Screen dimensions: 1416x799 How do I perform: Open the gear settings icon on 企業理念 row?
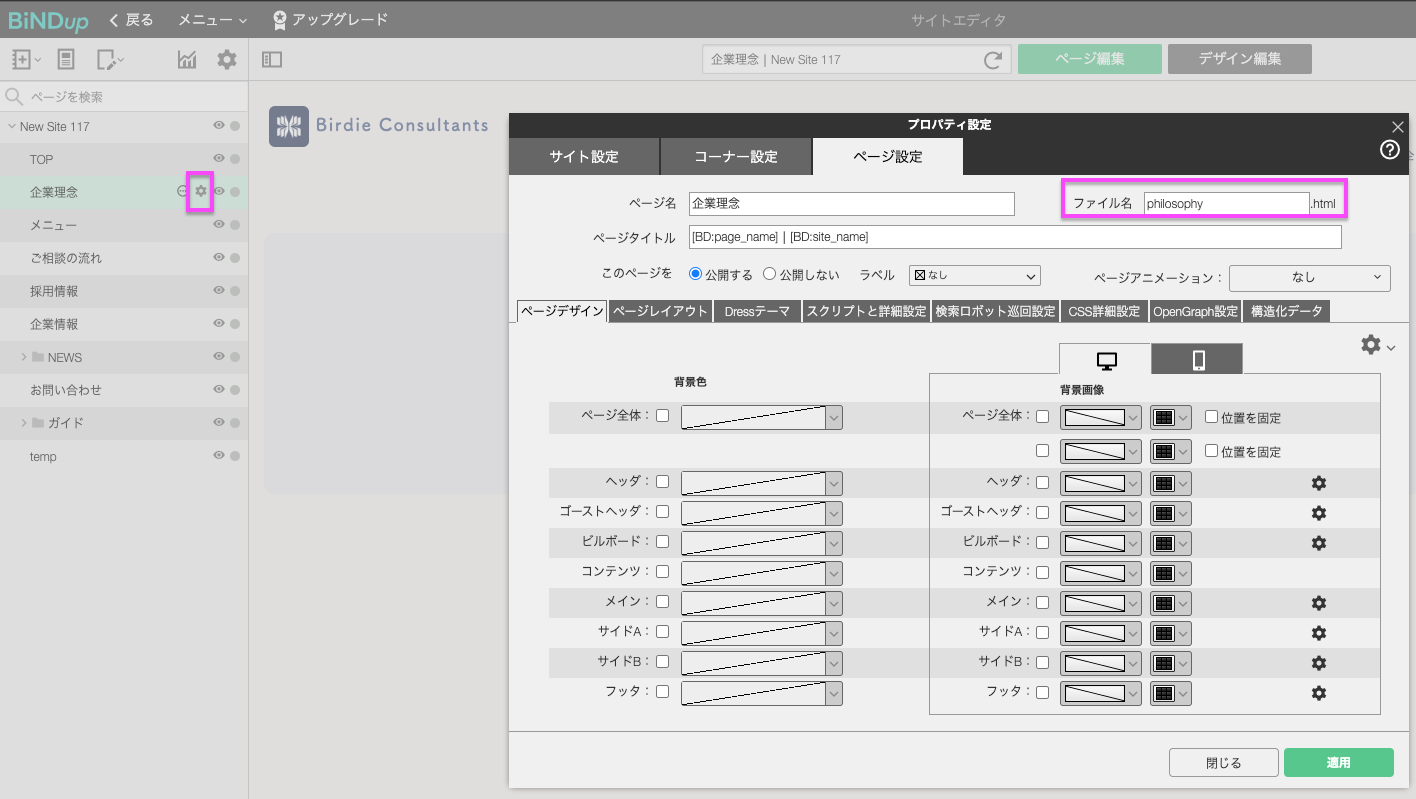(201, 191)
